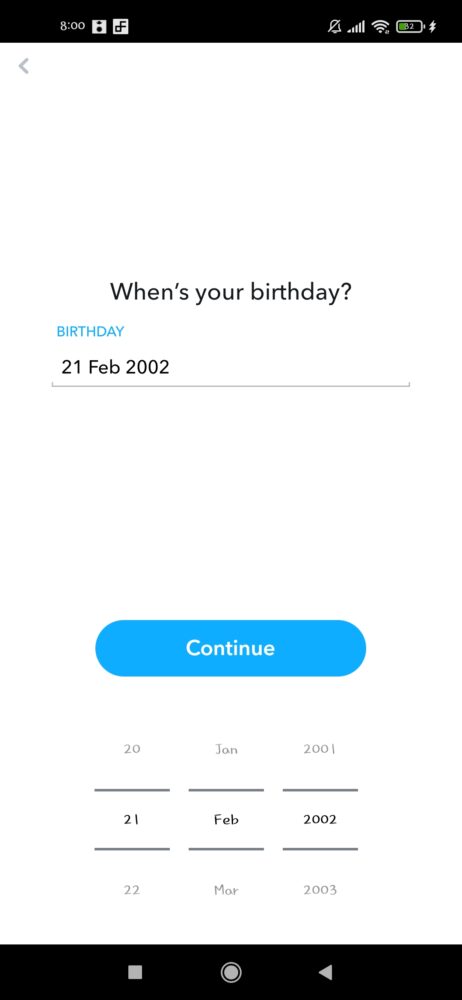Tap the Android recent apps square icon
462x1000 pixels.
(x=135, y=972)
